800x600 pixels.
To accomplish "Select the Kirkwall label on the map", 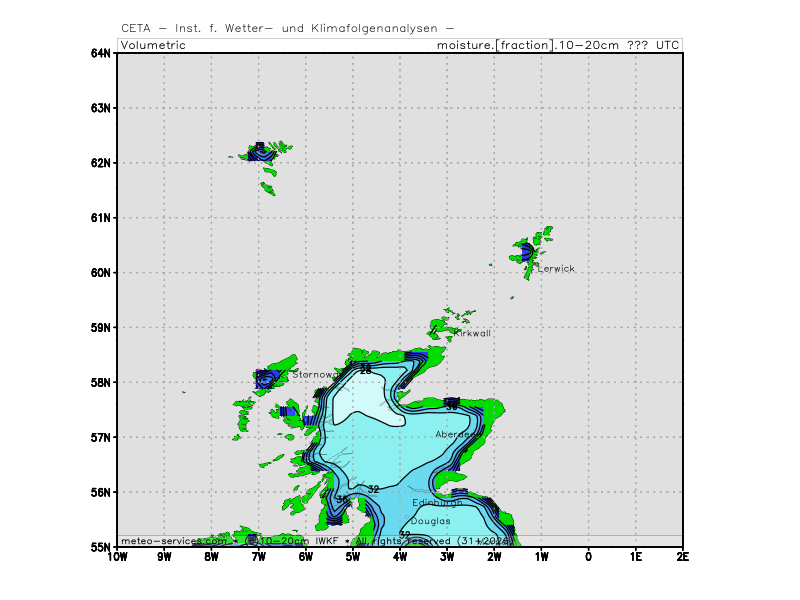I will [x=471, y=333].
